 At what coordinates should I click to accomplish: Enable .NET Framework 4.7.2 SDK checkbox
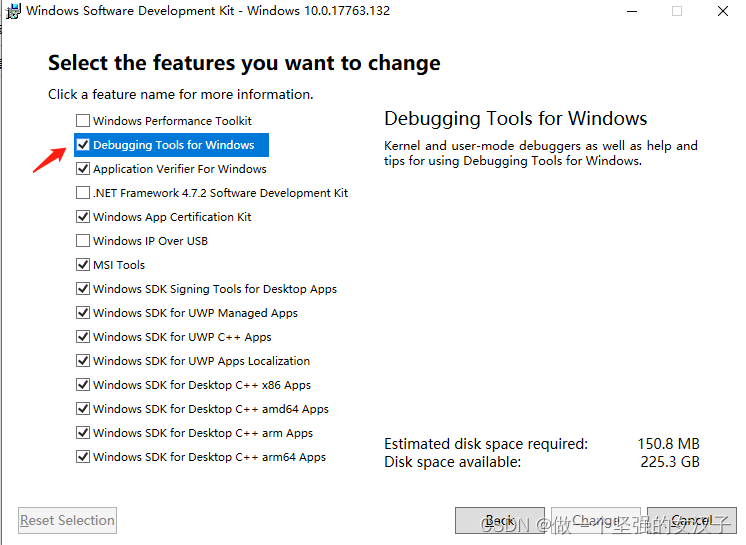83,193
